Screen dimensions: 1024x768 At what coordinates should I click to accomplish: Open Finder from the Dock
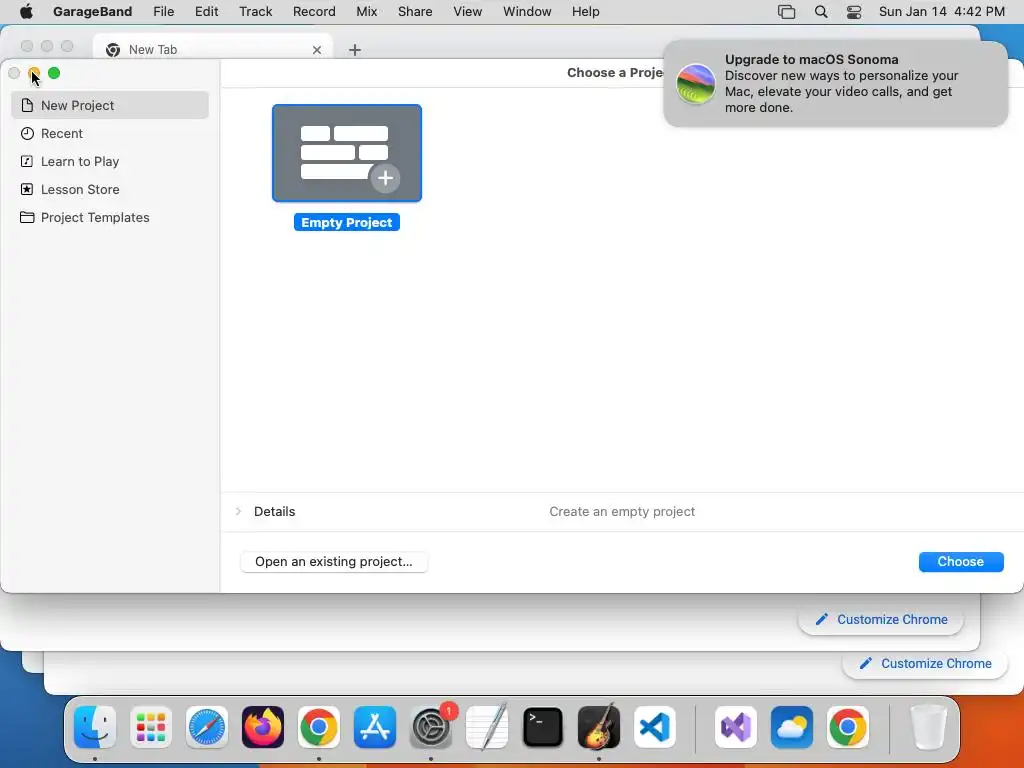point(95,727)
